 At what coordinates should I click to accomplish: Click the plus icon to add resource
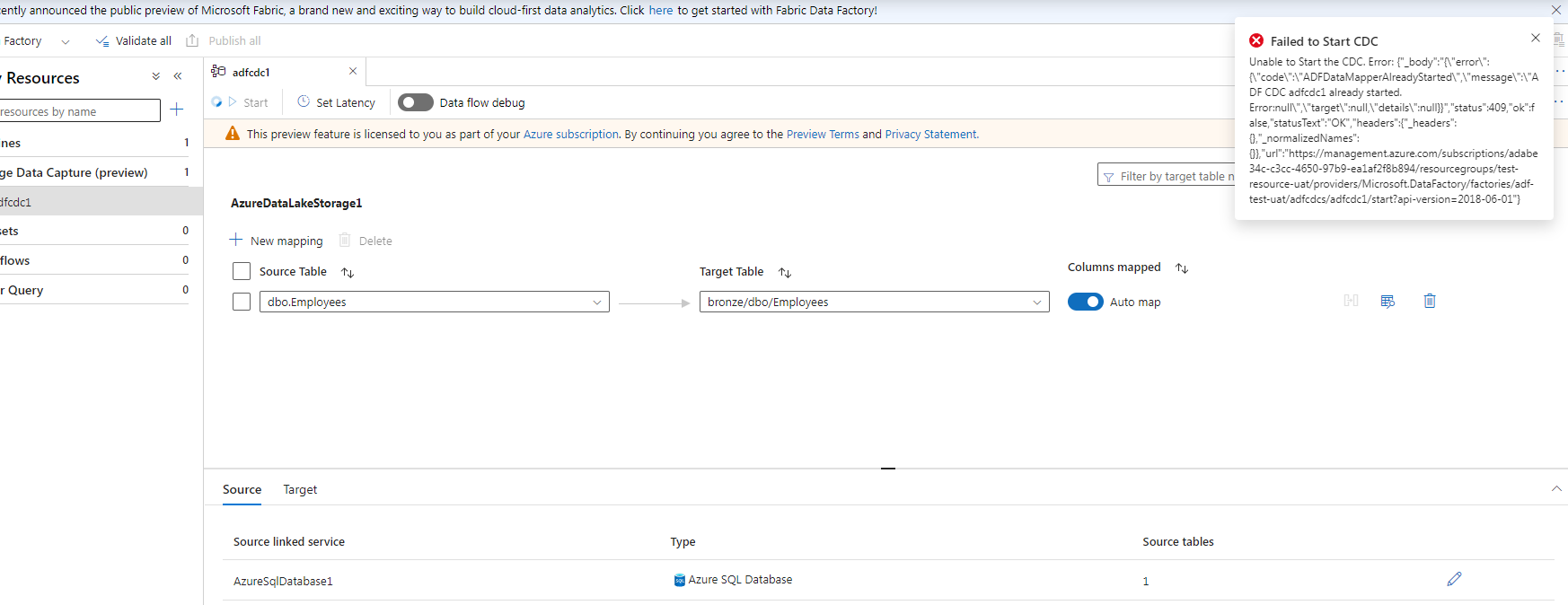coord(177,110)
